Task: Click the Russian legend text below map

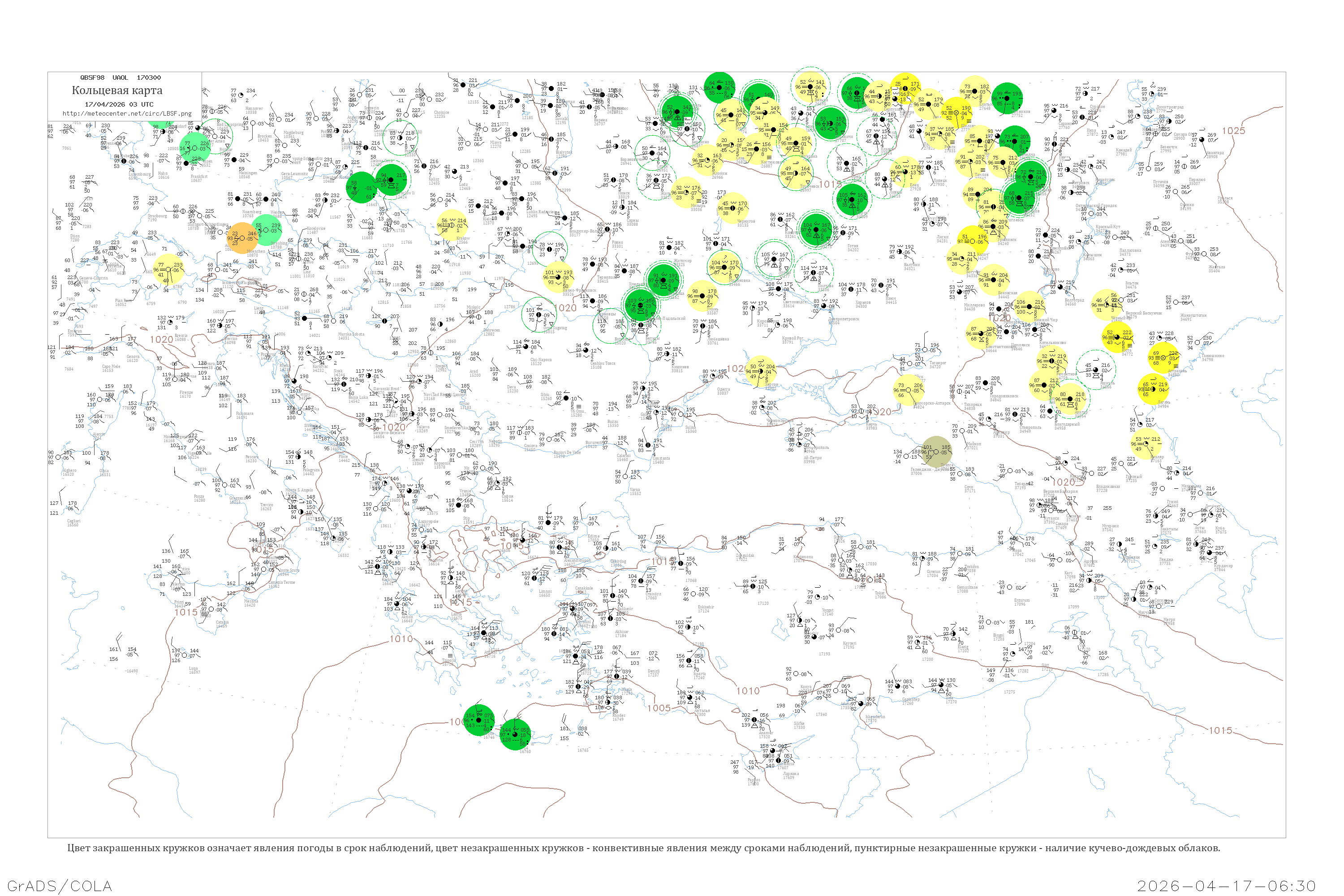Action: point(643,848)
